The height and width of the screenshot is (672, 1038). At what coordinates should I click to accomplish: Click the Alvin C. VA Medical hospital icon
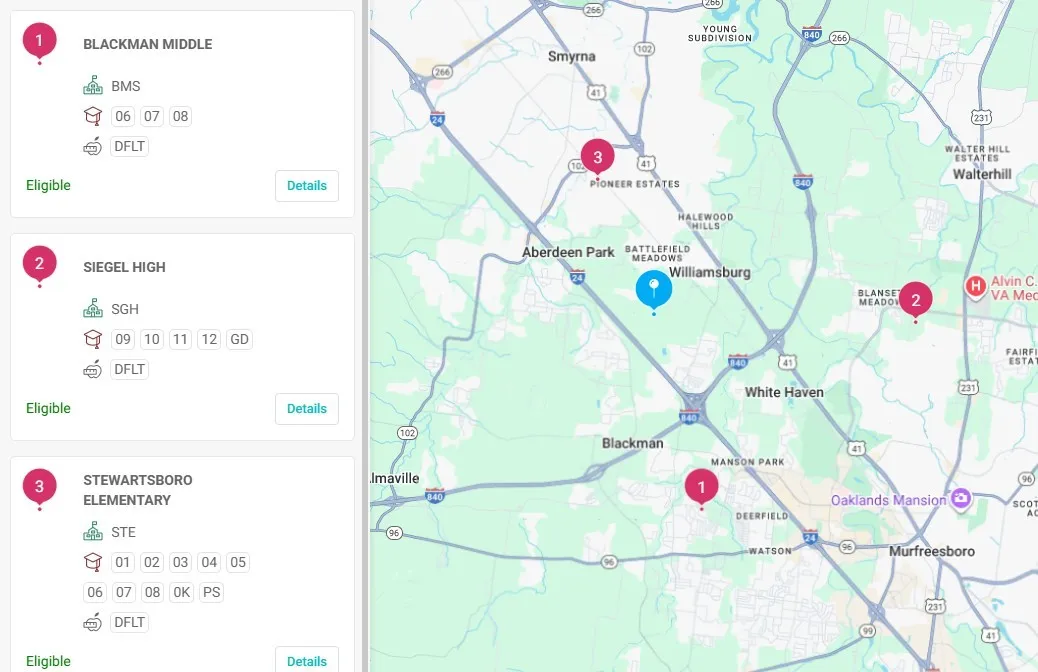click(x=975, y=287)
